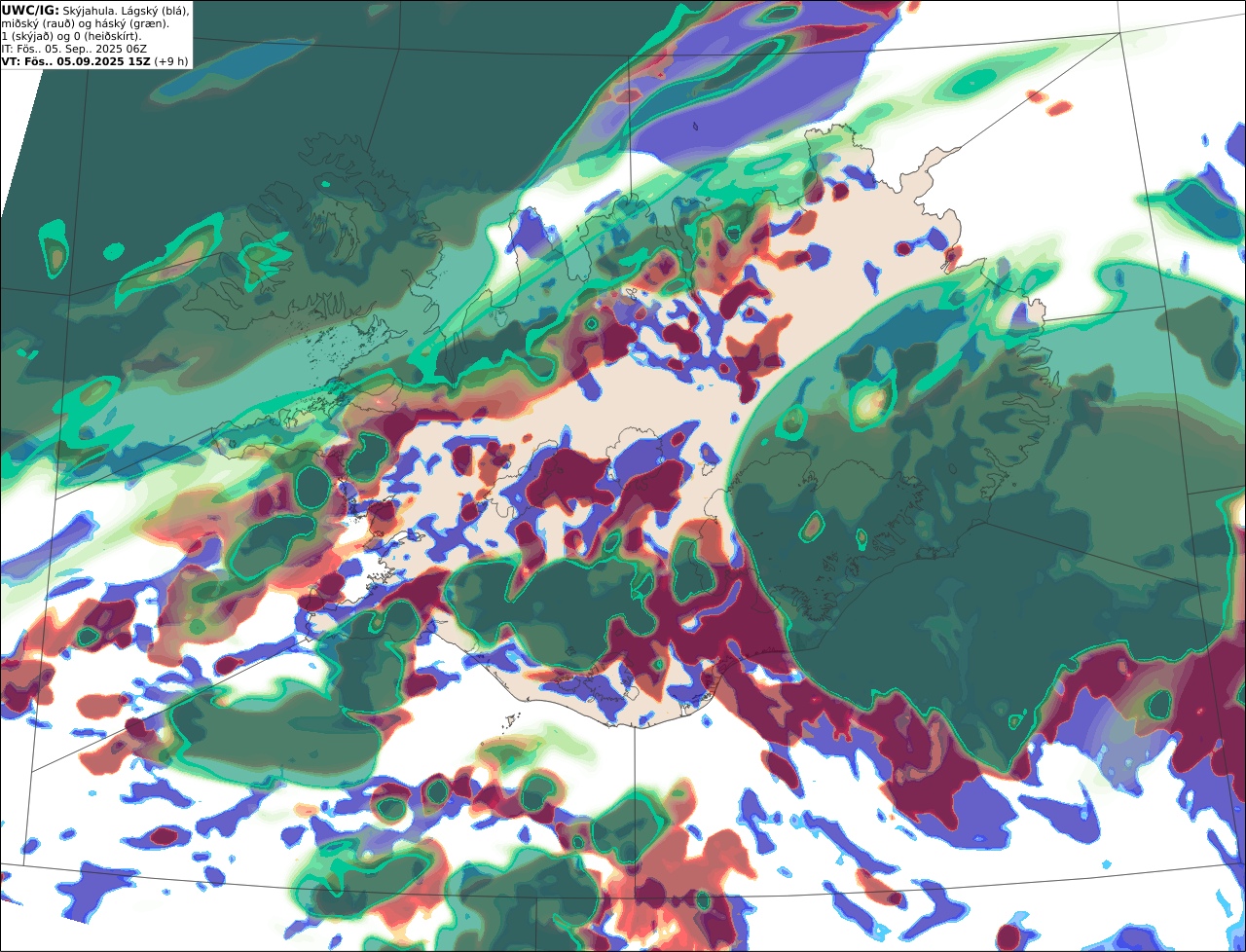Click the '0 (heiðskírt).' legend text
Screen dimensions: 1246x952
coord(107,37)
